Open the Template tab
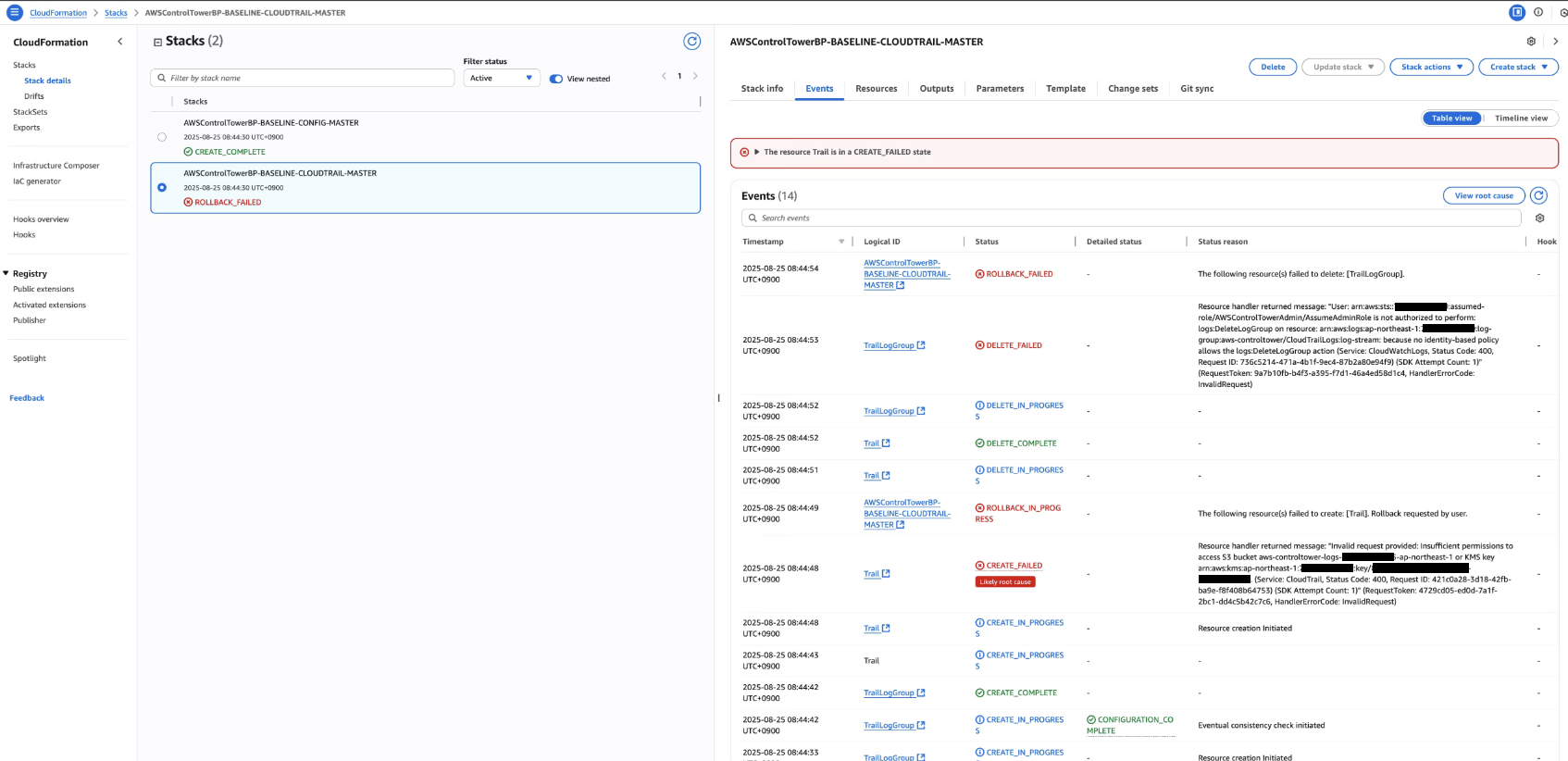Viewport: 1568px width, 761px height. point(1065,89)
